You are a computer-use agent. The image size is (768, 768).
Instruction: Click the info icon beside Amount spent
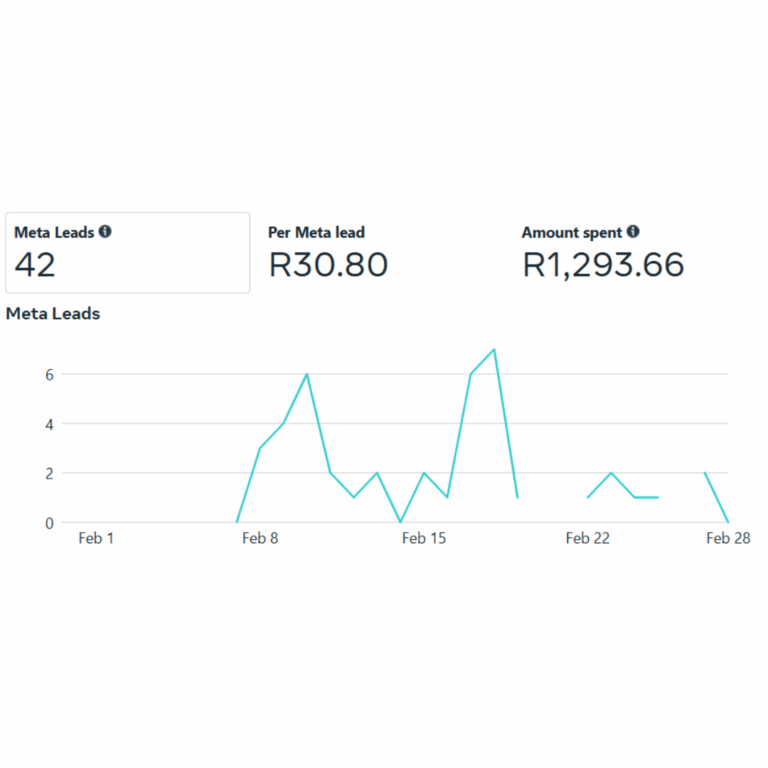633,231
